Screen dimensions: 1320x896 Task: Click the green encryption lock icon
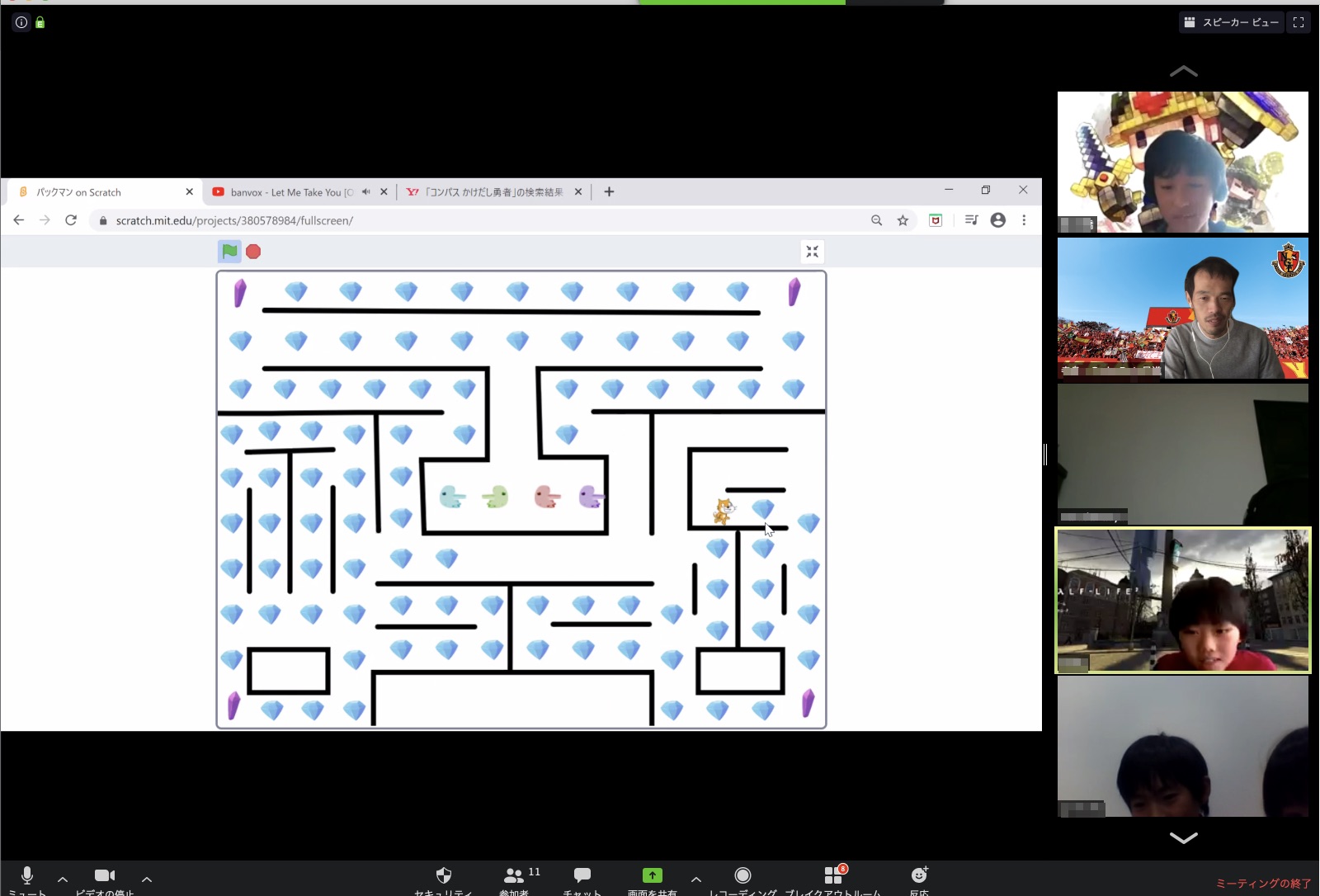coord(40,22)
